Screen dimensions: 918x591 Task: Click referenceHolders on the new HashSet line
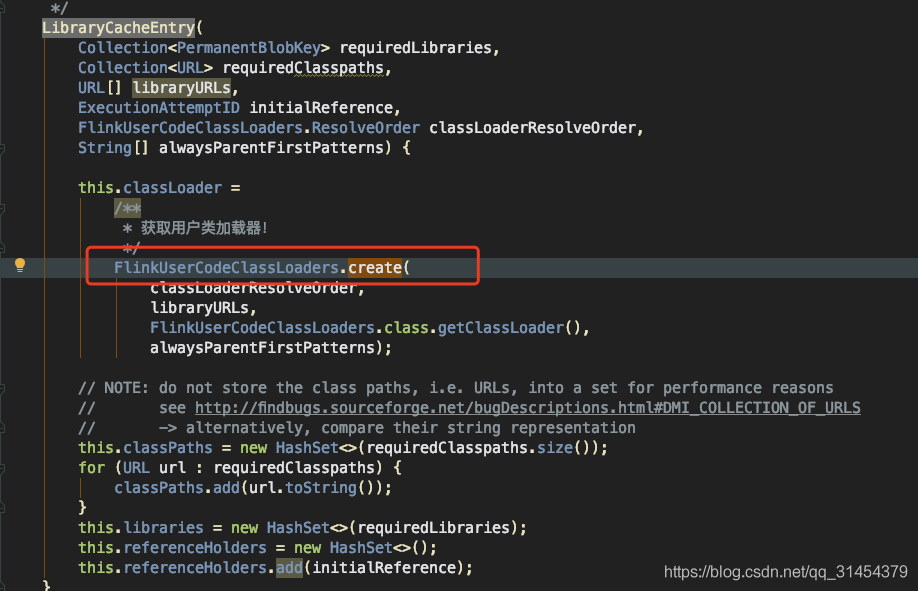[x=195, y=548]
